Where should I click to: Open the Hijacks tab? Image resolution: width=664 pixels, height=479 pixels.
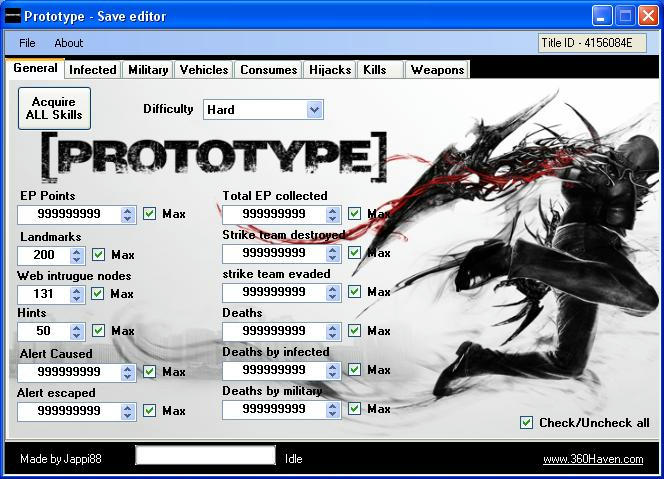click(330, 70)
